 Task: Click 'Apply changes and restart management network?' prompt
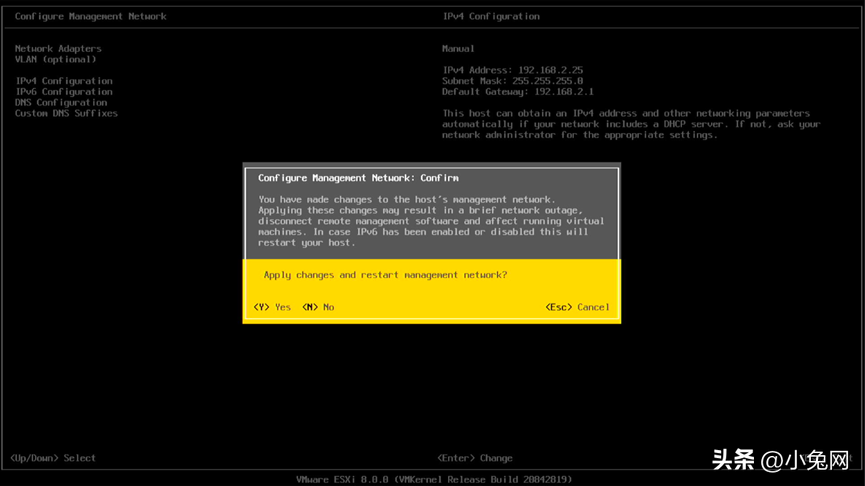(385, 275)
